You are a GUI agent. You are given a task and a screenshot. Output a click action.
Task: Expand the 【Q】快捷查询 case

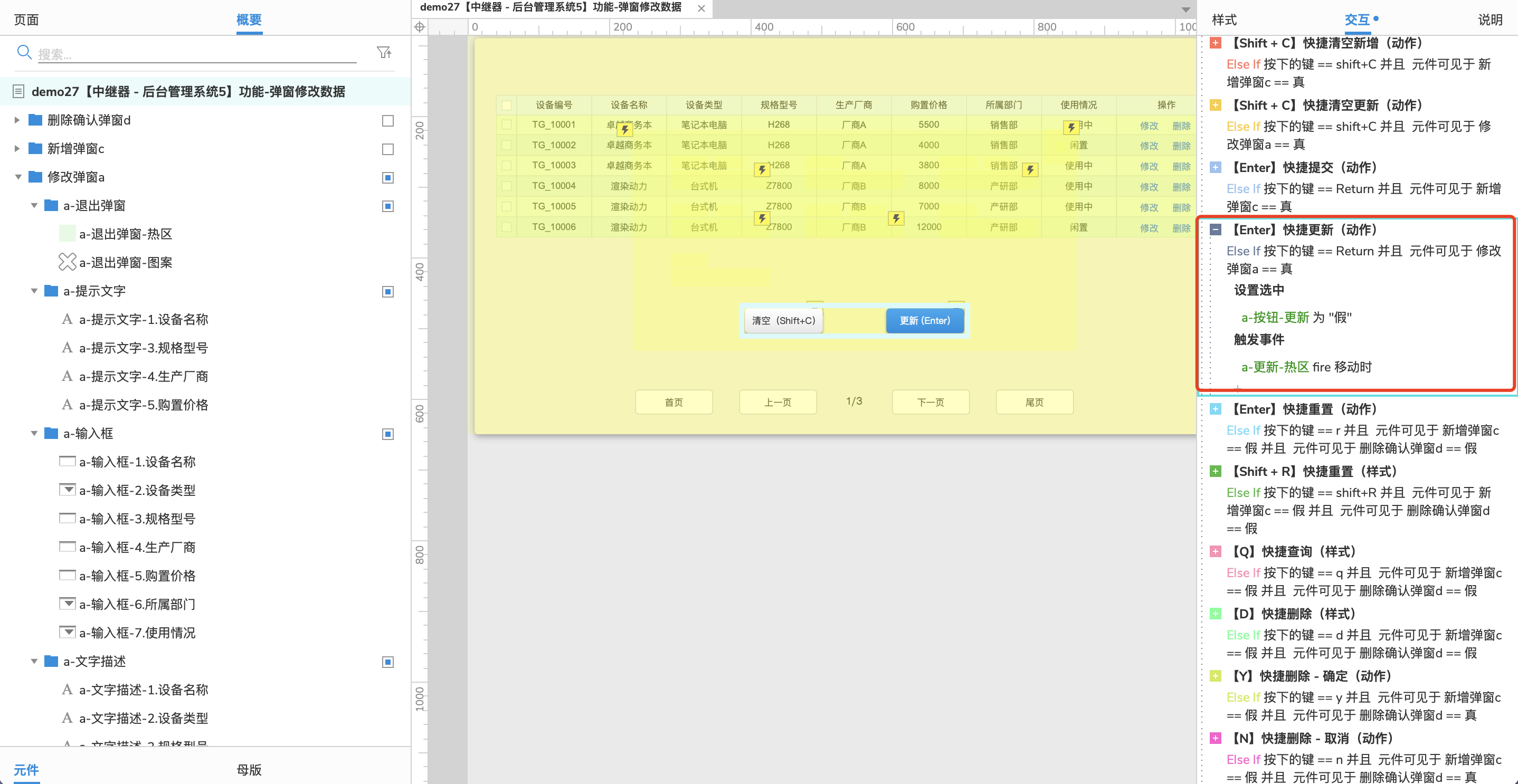pos(1215,552)
